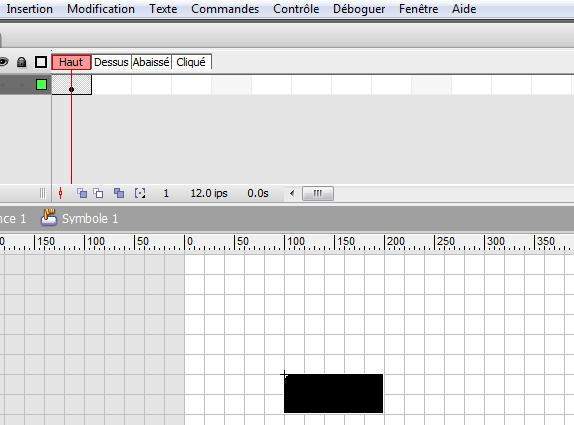
Task: Click the timeline scrollbar left arrow
Action: point(292,193)
